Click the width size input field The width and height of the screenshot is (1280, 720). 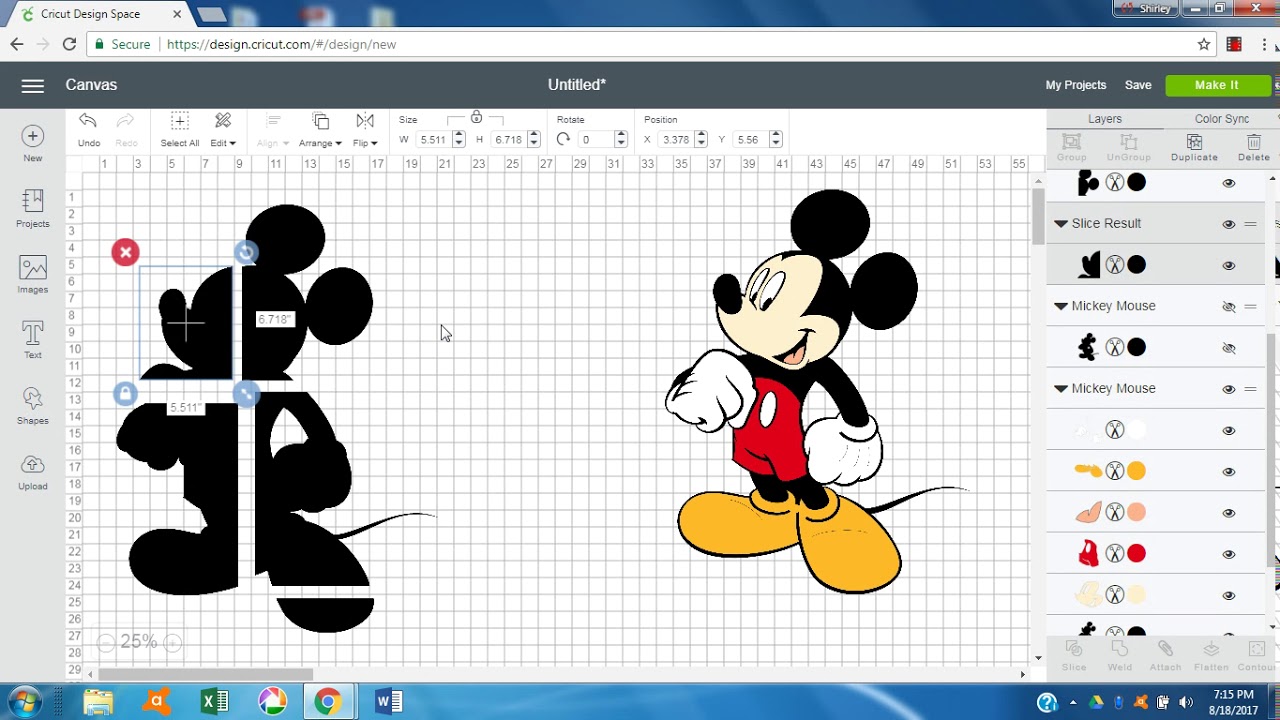(434, 140)
